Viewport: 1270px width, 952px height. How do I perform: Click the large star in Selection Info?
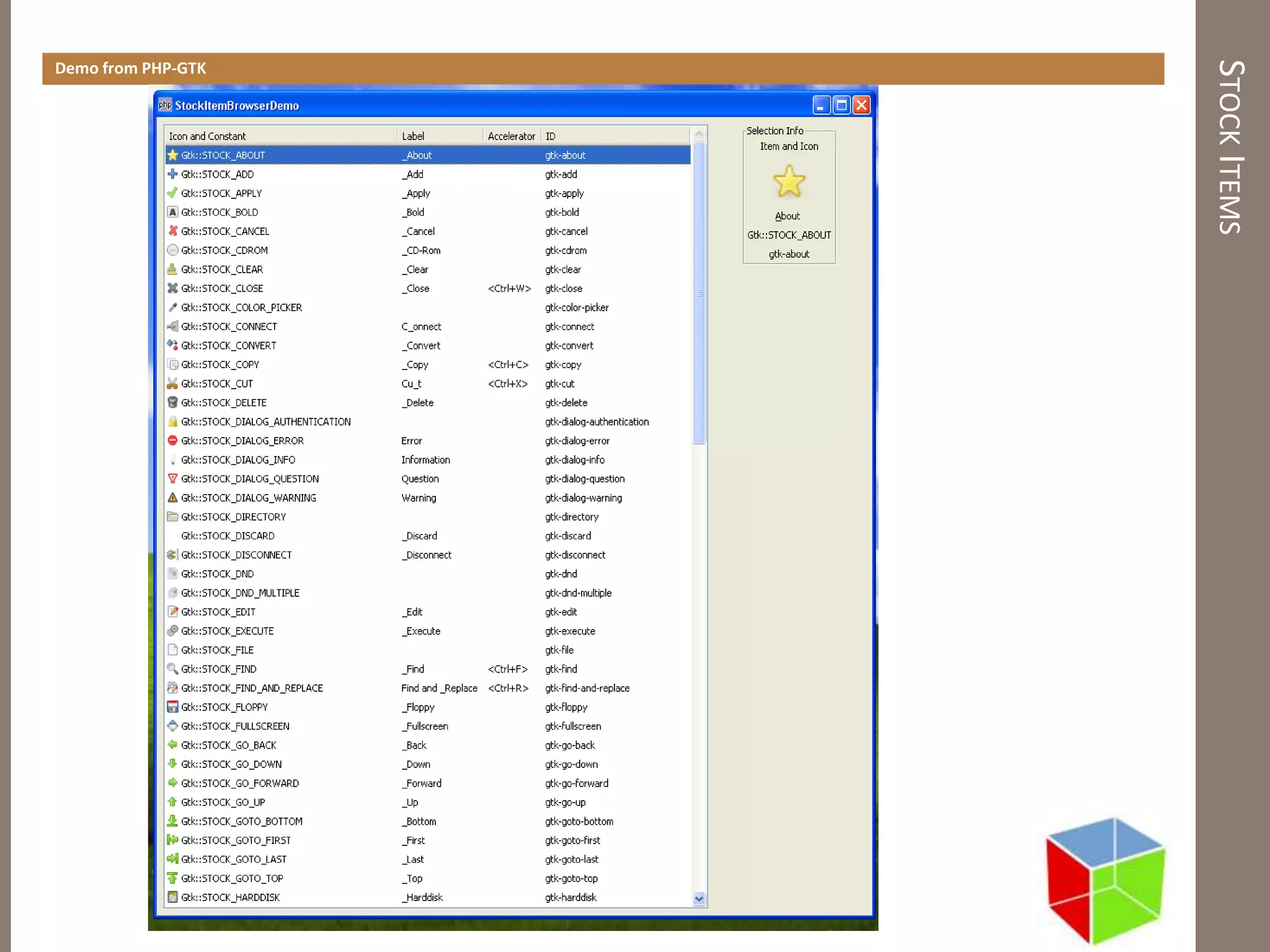(789, 181)
